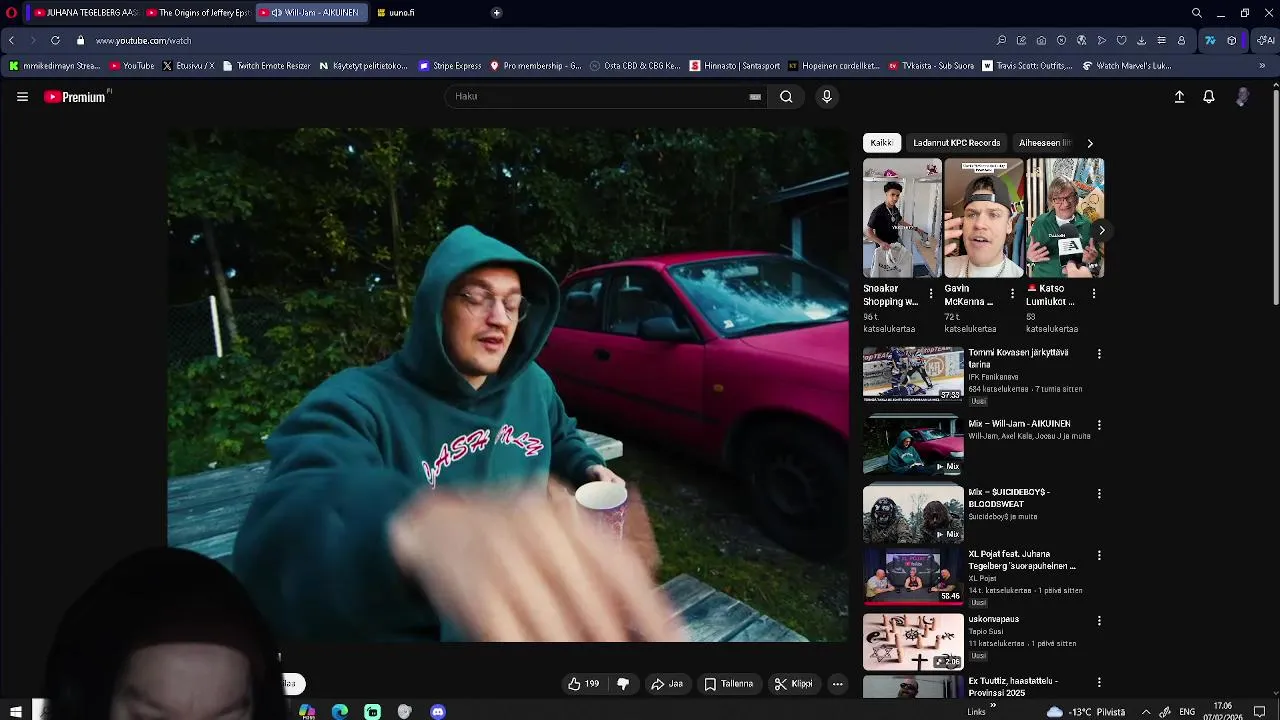Open the Hinnasto | Santasport bookmark

click(735, 66)
